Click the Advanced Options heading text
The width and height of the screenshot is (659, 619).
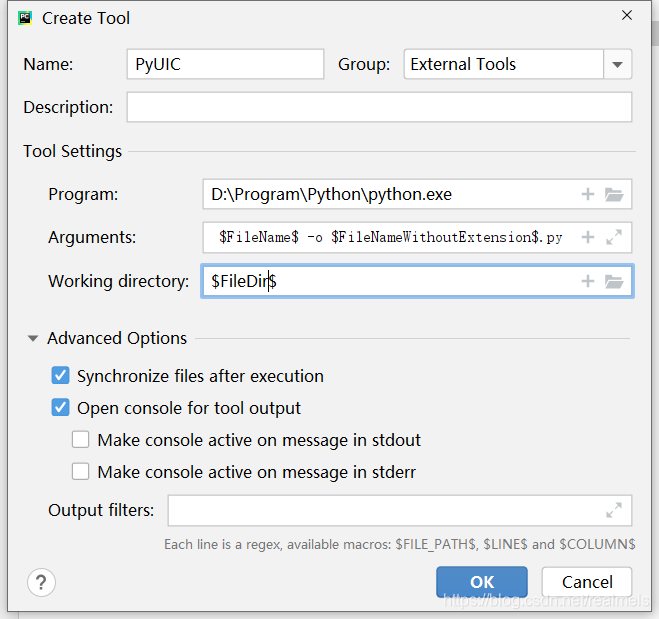[117, 338]
